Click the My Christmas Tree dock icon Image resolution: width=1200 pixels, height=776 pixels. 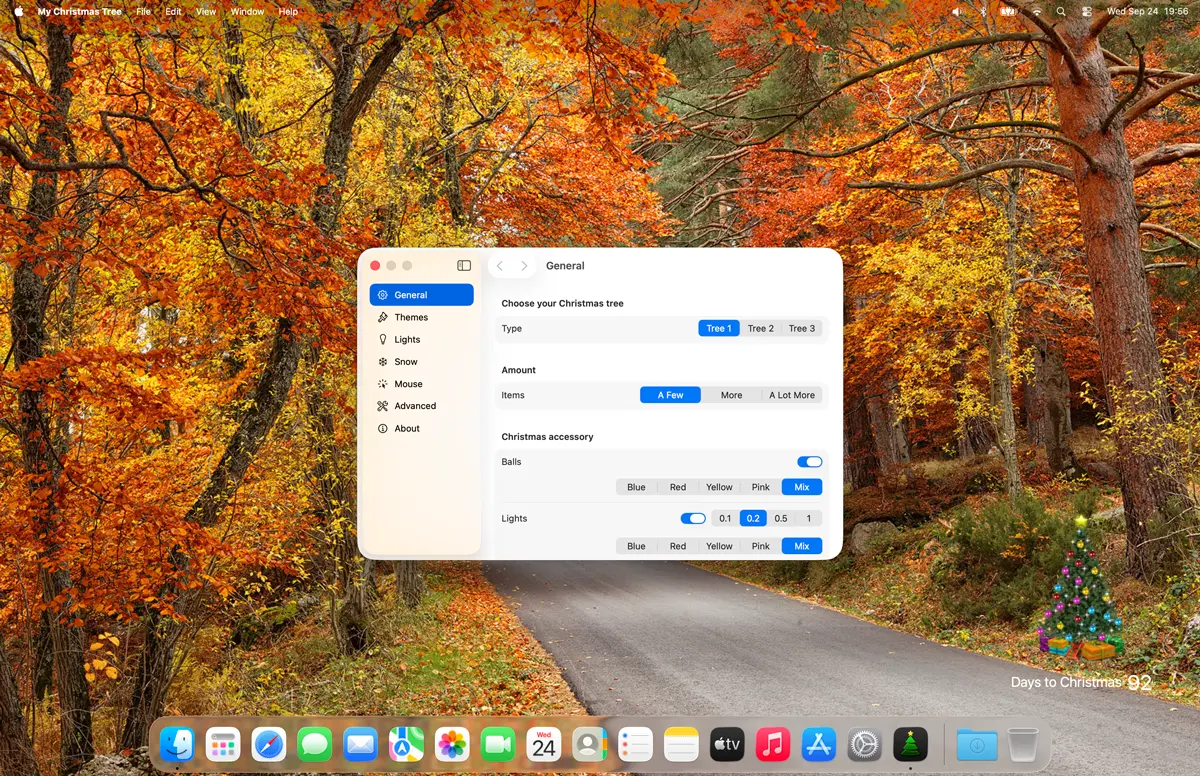(910, 744)
